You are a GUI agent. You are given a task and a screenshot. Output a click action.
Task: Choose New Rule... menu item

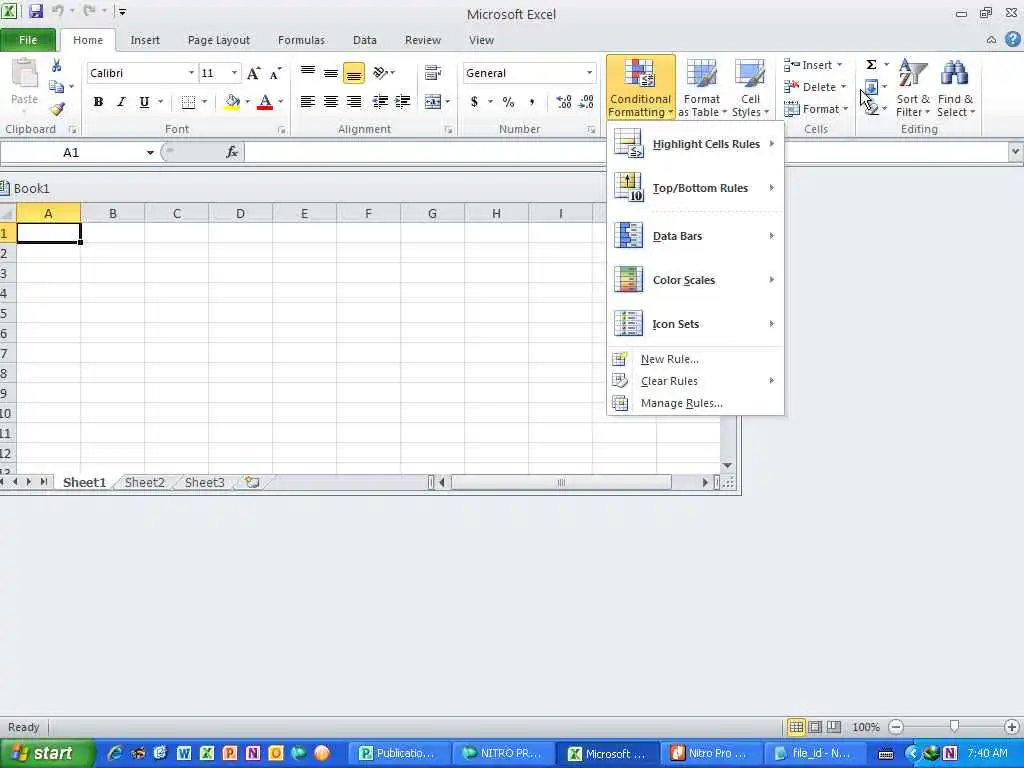pyautogui.click(x=696, y=359)
